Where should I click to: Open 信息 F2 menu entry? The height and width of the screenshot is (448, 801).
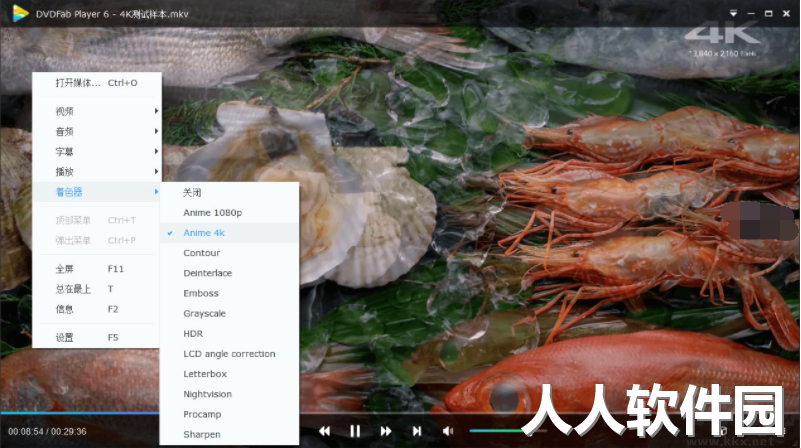(97, 309)
